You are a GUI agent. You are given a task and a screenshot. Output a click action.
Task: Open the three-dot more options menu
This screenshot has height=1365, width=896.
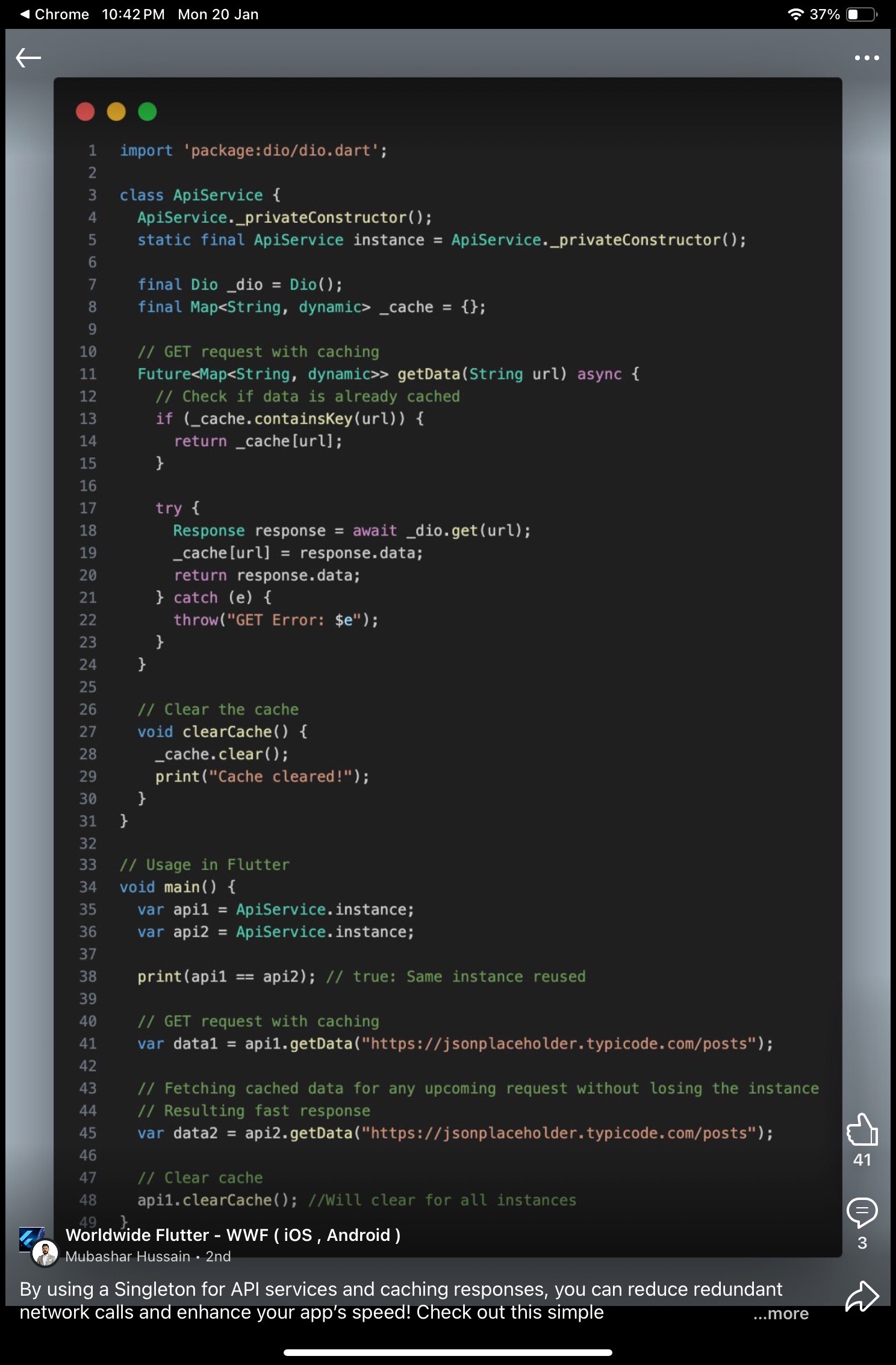[866, 58]
